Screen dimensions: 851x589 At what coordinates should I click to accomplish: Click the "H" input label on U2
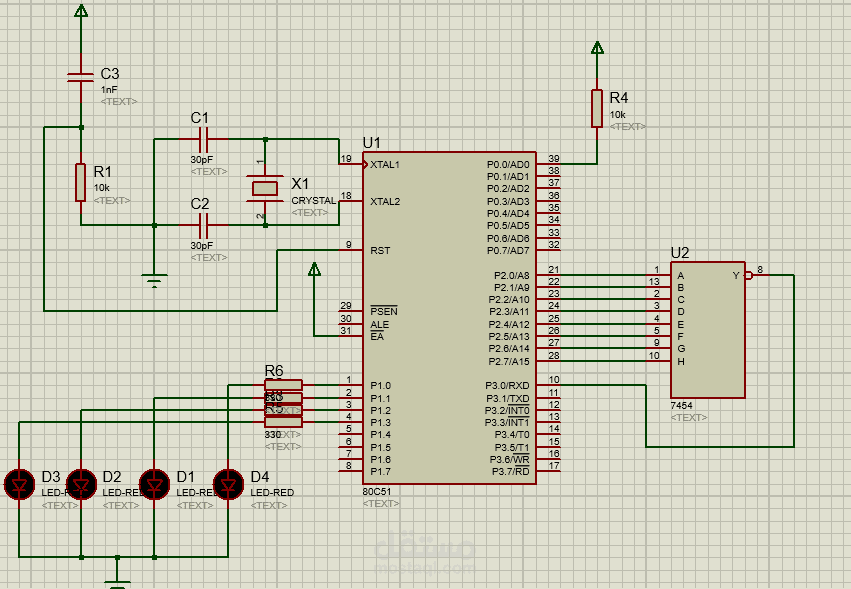pos(681,361)
